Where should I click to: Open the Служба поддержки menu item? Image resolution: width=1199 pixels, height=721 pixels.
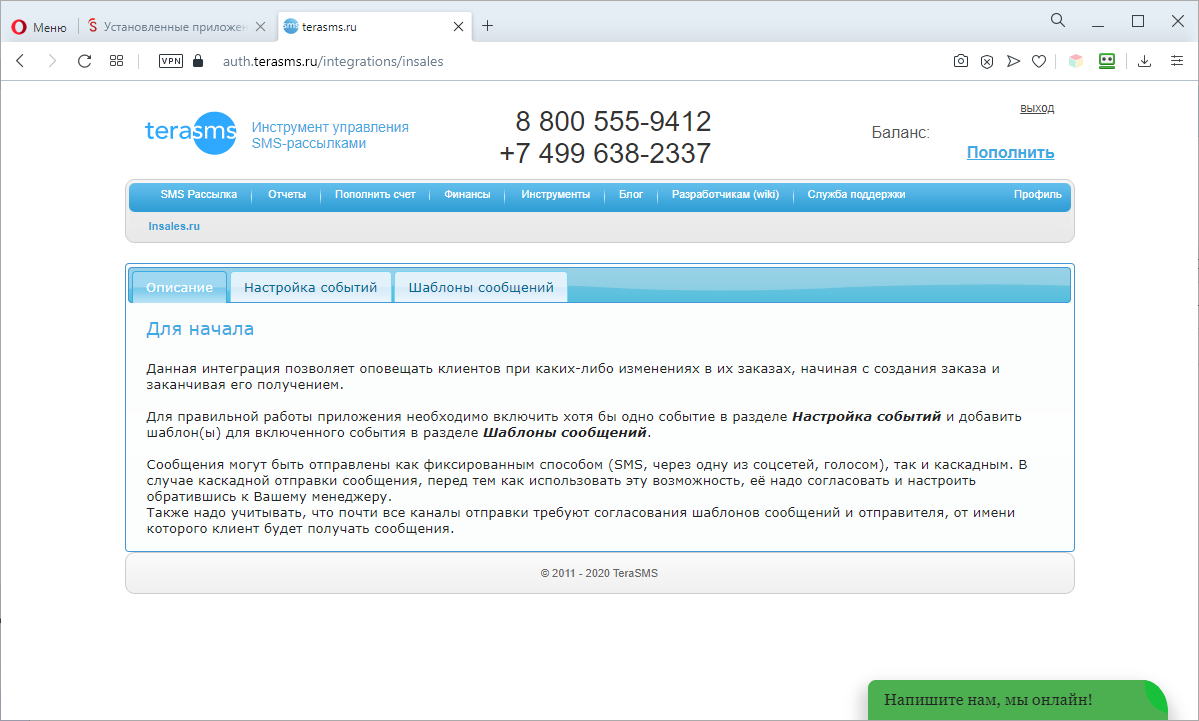point(856,194)
